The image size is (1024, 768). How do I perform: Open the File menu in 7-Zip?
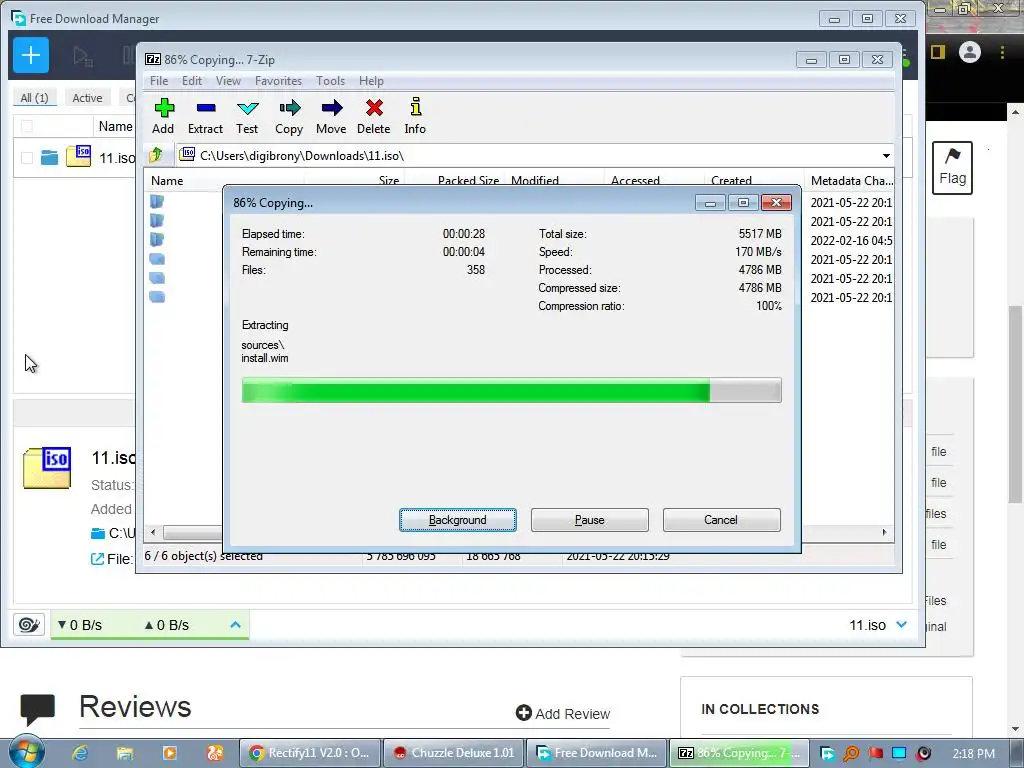[159, 81]
